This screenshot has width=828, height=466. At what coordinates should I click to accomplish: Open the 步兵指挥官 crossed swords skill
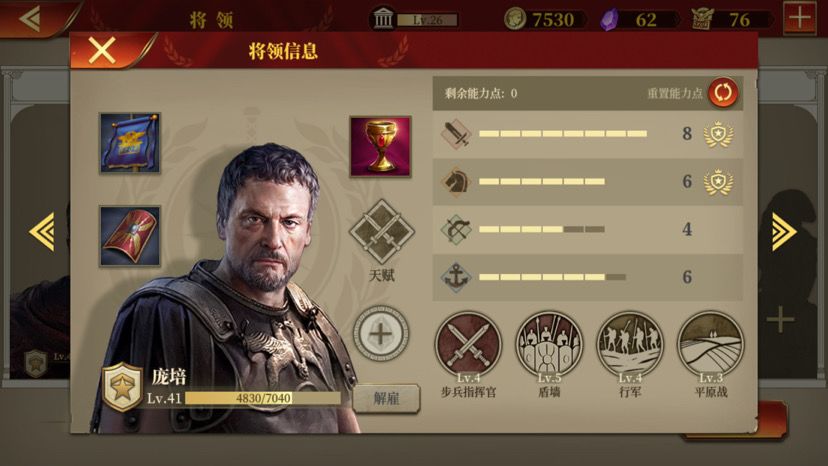click(x=468, y=344)
